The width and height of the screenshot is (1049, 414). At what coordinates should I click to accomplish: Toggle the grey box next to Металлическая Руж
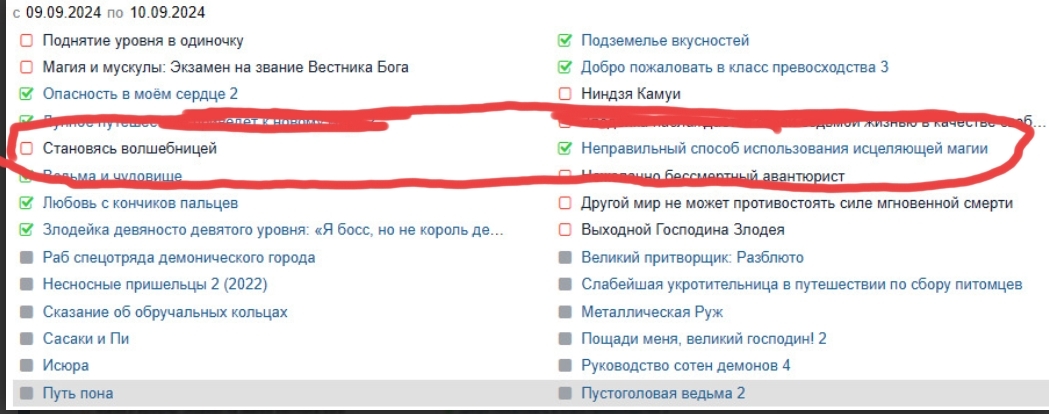click(565, 312)
